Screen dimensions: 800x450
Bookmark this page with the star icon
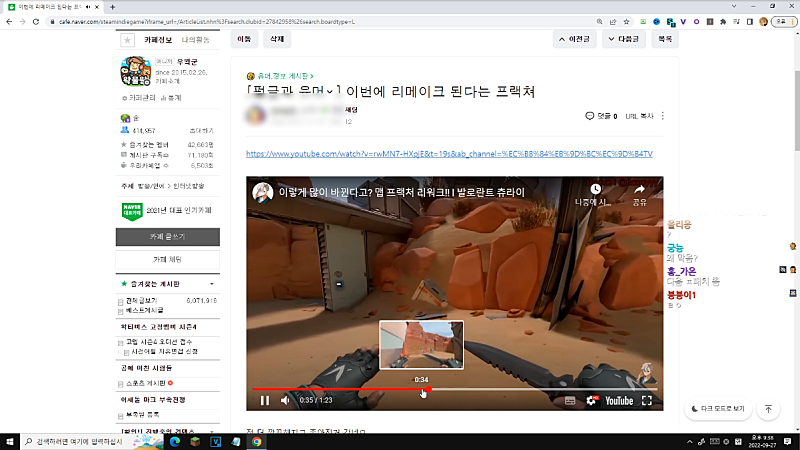point(627,22)
